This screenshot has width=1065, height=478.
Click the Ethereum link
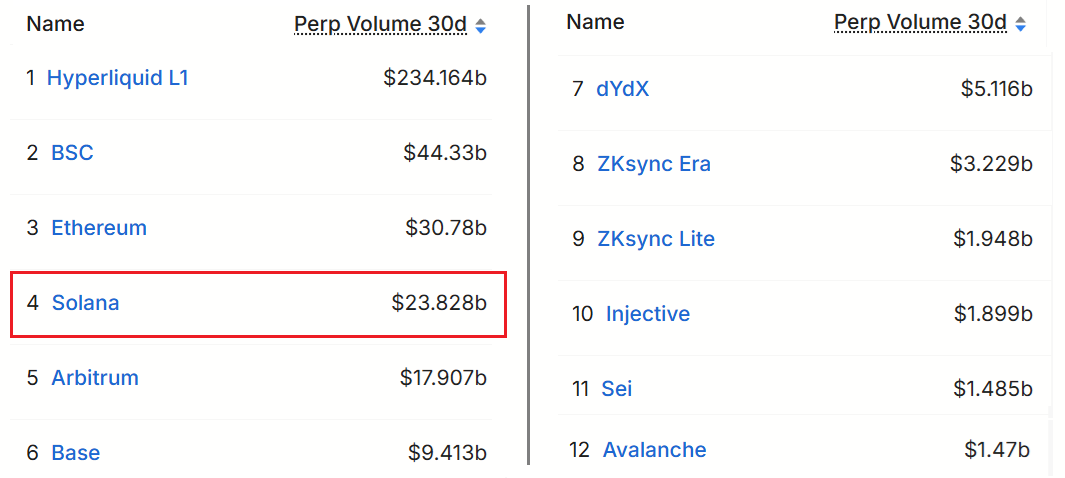point(99,228)
